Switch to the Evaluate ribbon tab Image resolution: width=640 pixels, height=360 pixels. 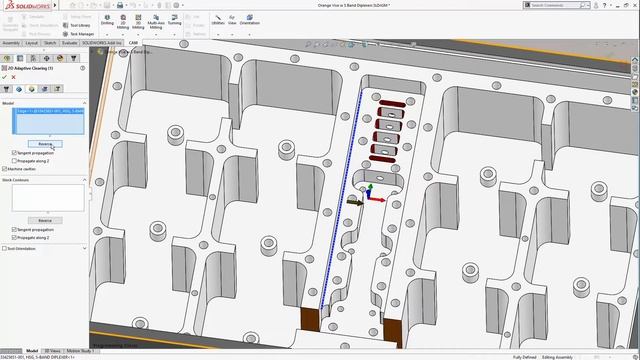(x=69, y=43)
